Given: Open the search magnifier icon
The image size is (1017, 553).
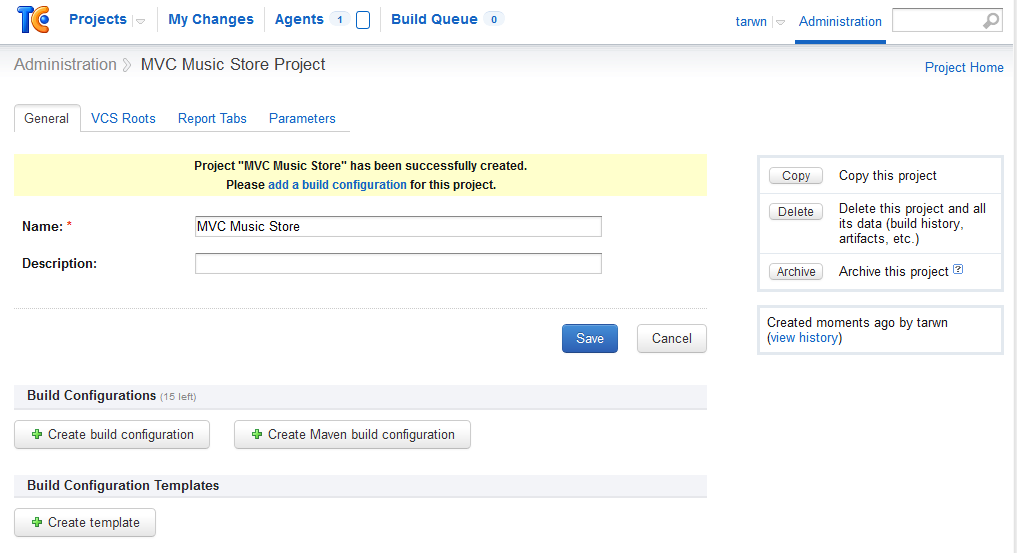Looking at the screenshot, I should (990, 21).
